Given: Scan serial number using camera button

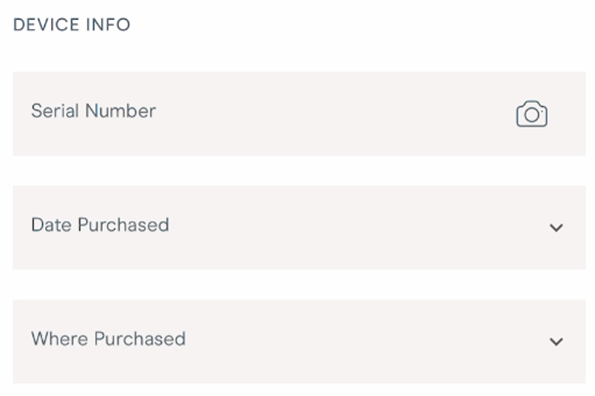Looking at the screenshot, I should (531, 114).
